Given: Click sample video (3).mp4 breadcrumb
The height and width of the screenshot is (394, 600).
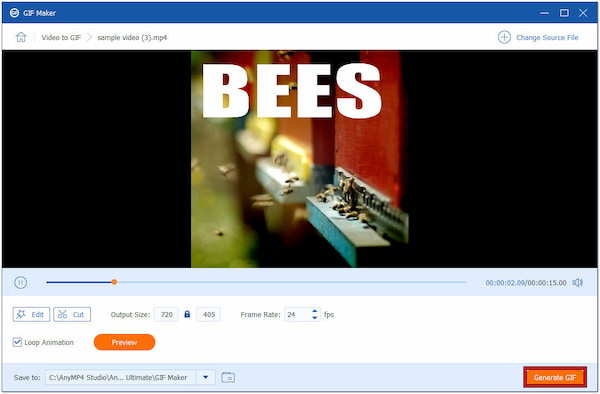Looking at the screenshot, I should 132,37.
